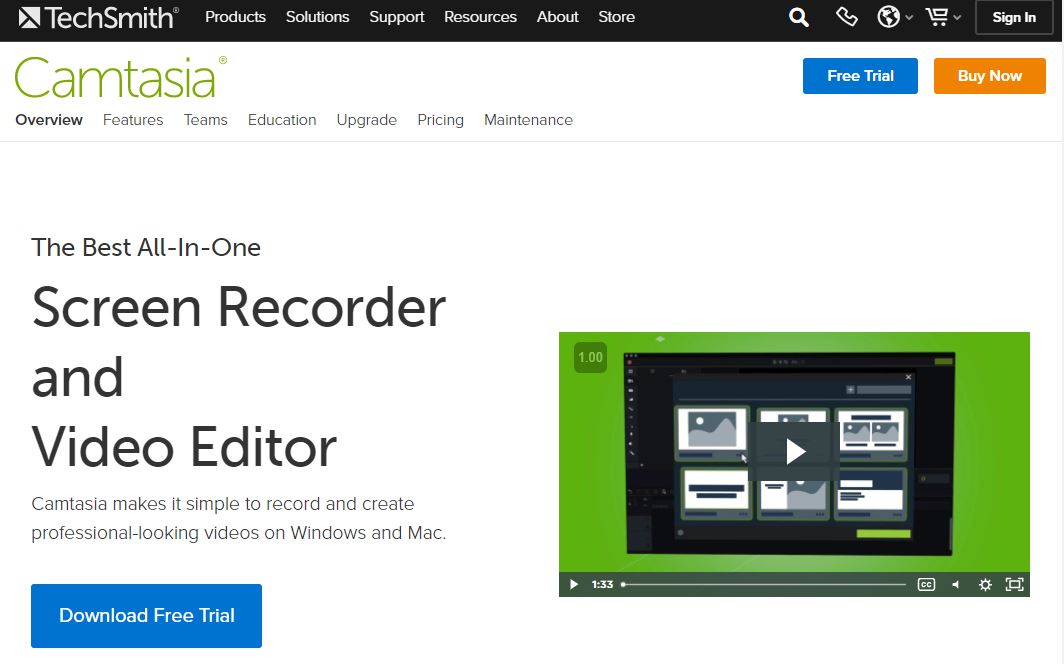Image resolution: width=1064 pixels, height=664 pixels.
Task: Click the Camtasia logo
Action: [x=121, y=77]
